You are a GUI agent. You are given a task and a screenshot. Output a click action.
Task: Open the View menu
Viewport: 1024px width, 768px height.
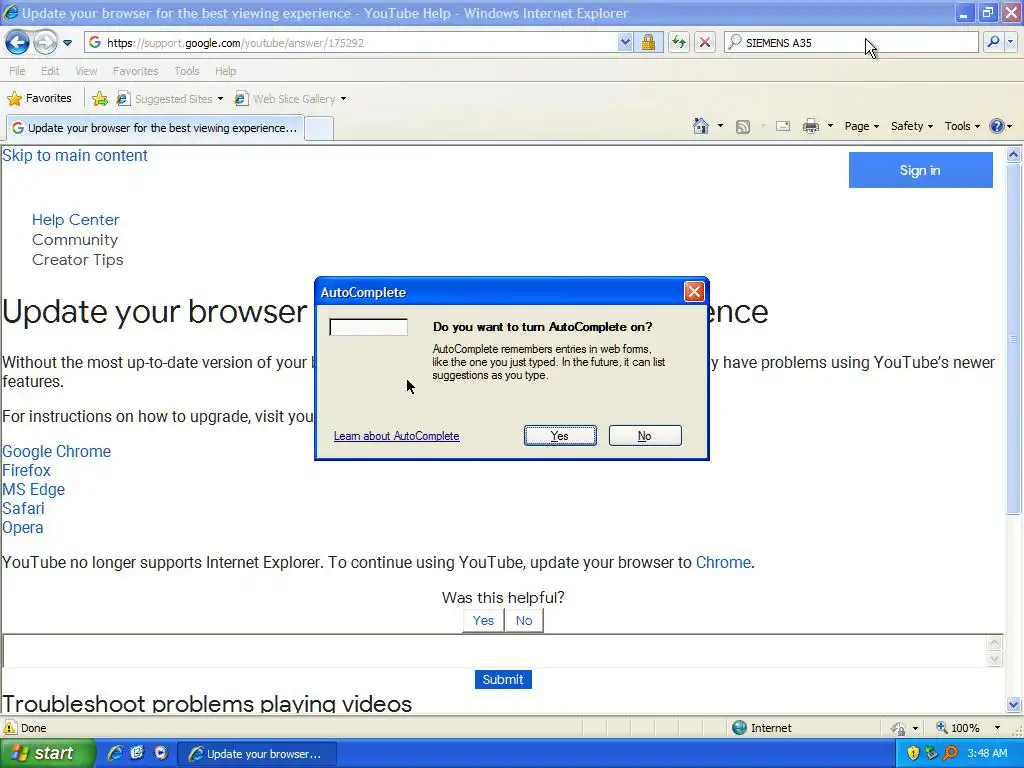pos(86,71)
